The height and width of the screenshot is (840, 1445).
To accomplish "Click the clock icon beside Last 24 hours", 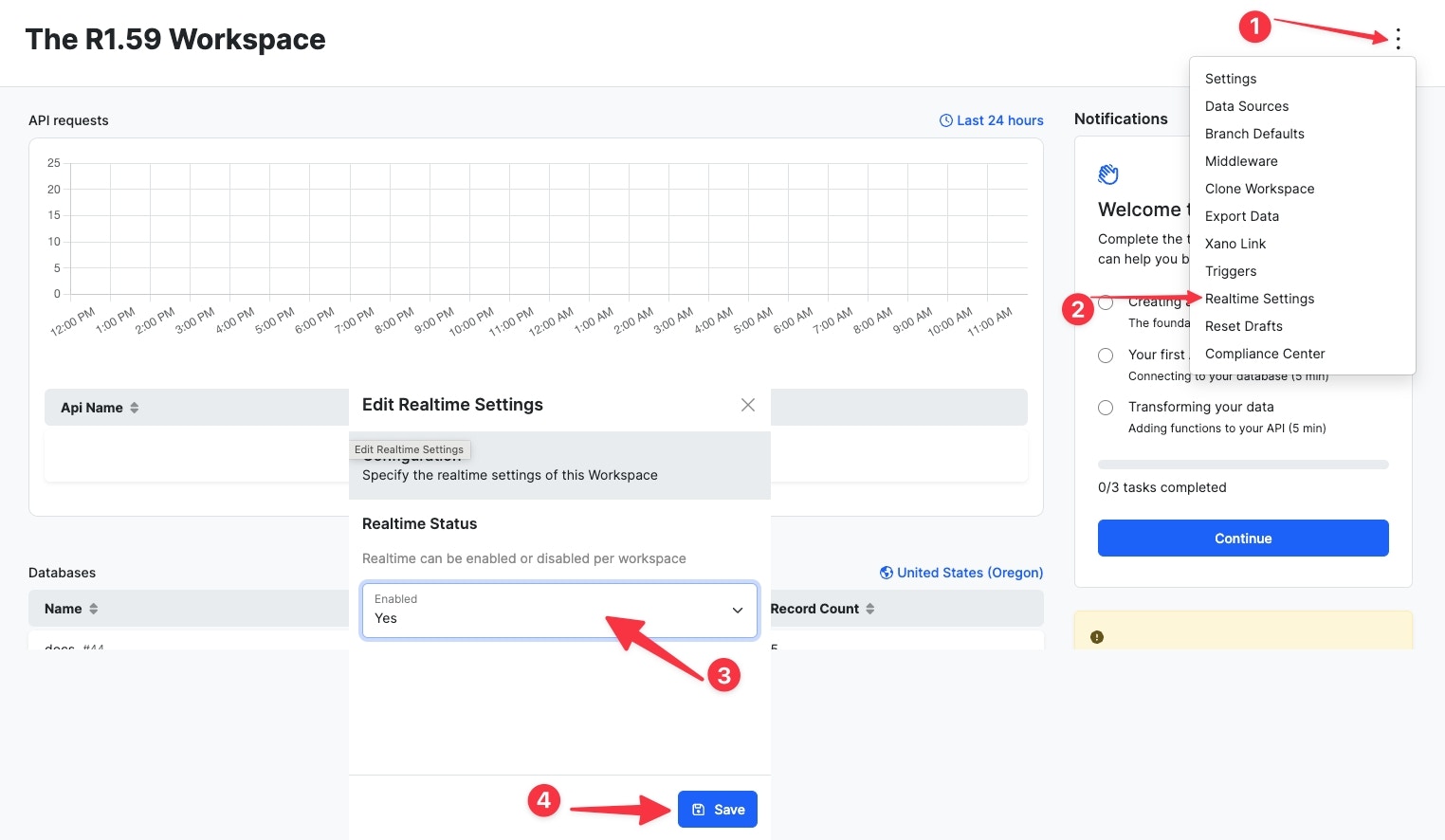I will click(x=945, y=120).
